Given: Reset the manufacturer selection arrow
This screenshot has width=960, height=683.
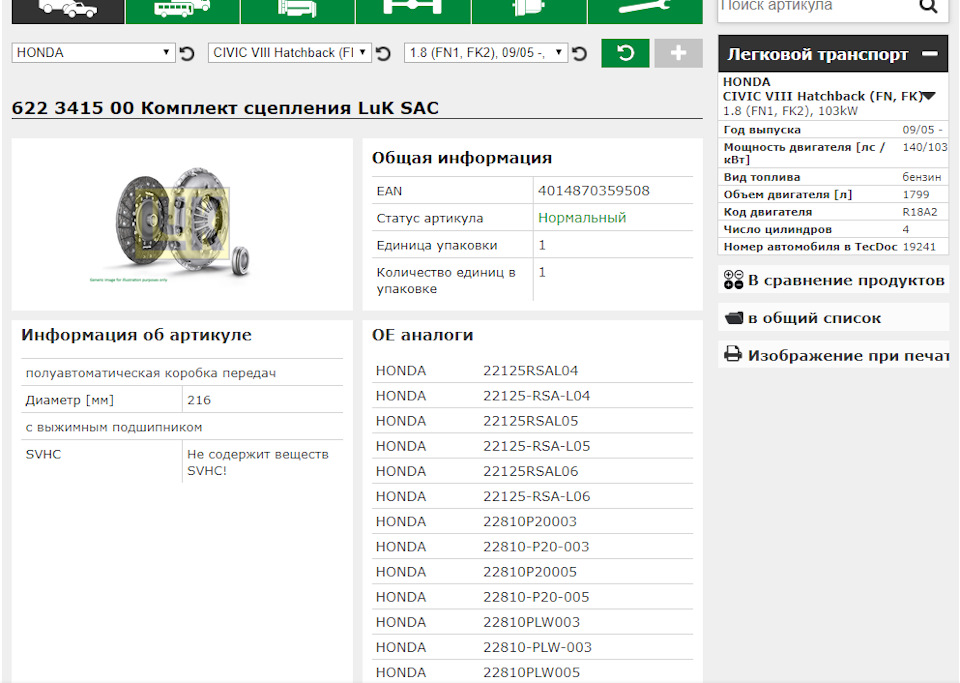Looking at the screenshot, I should [x=187, y=54].
